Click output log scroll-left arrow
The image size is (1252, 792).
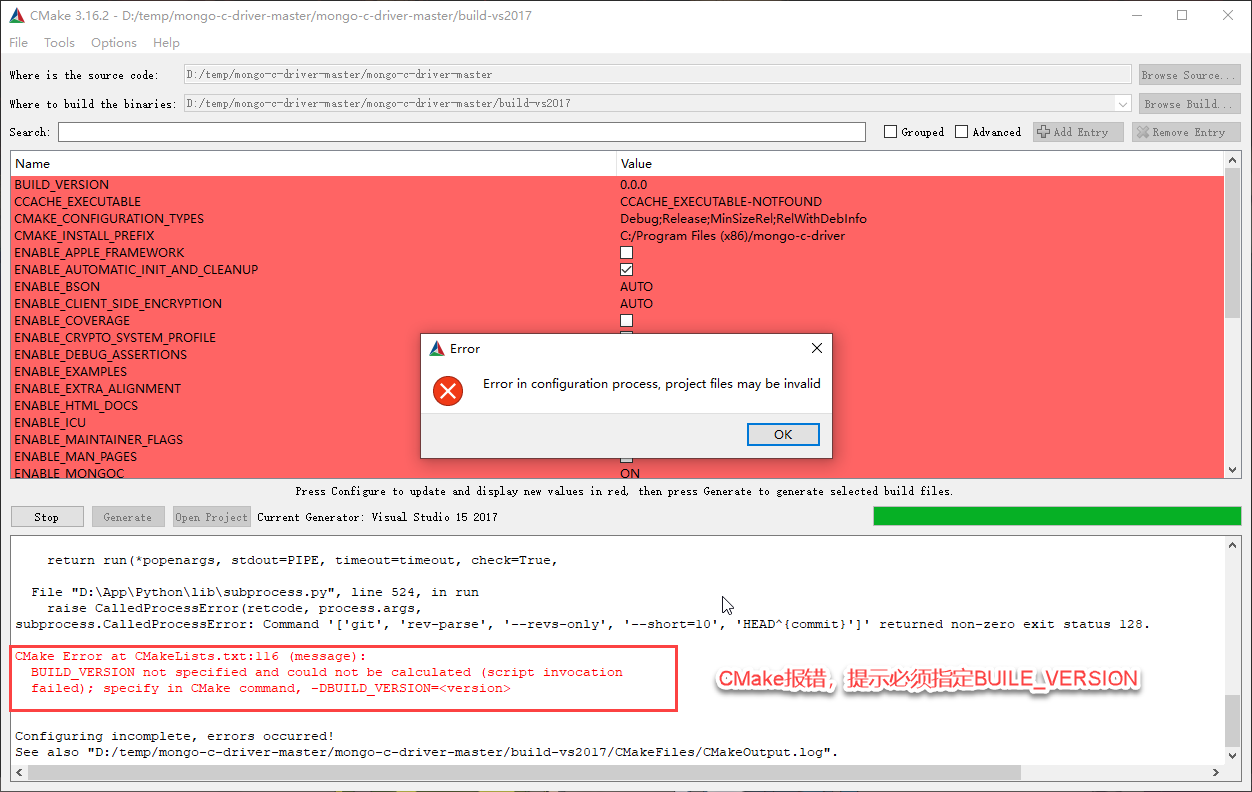tap(19, 773)
